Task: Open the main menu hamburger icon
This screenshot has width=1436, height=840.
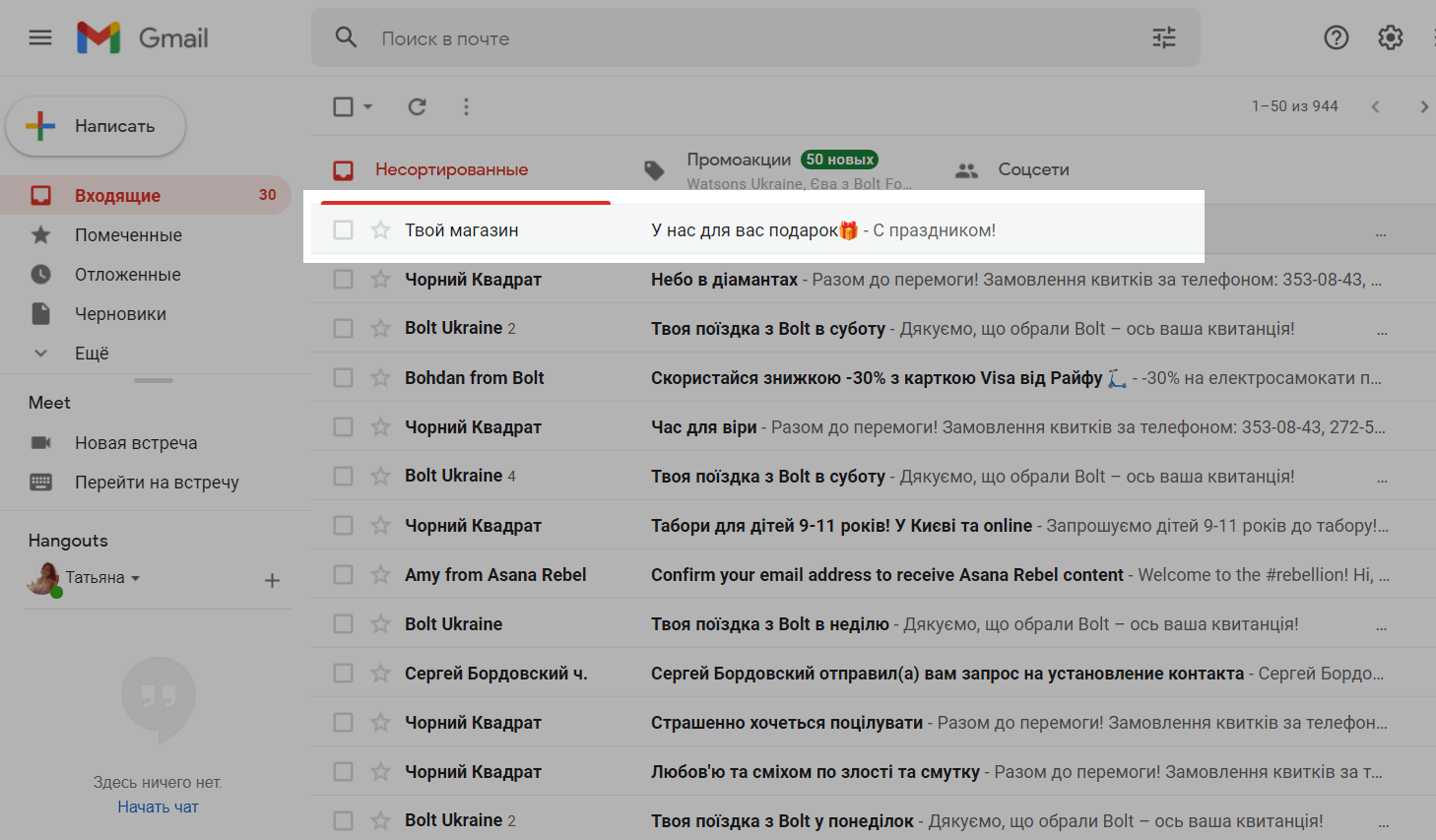Action: coord(40,38)
